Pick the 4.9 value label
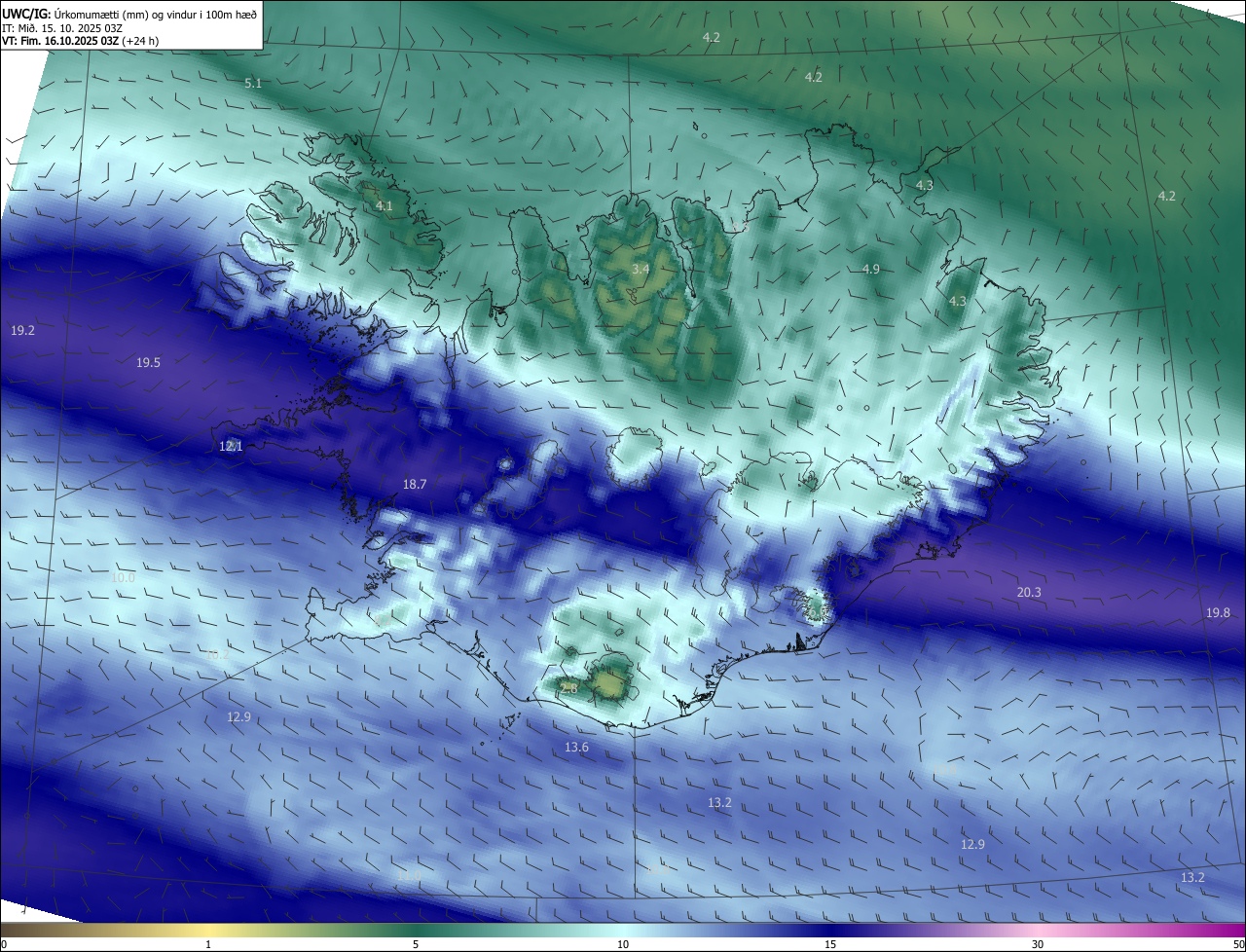Screen dimensions: 1246x952 [871, 270]
